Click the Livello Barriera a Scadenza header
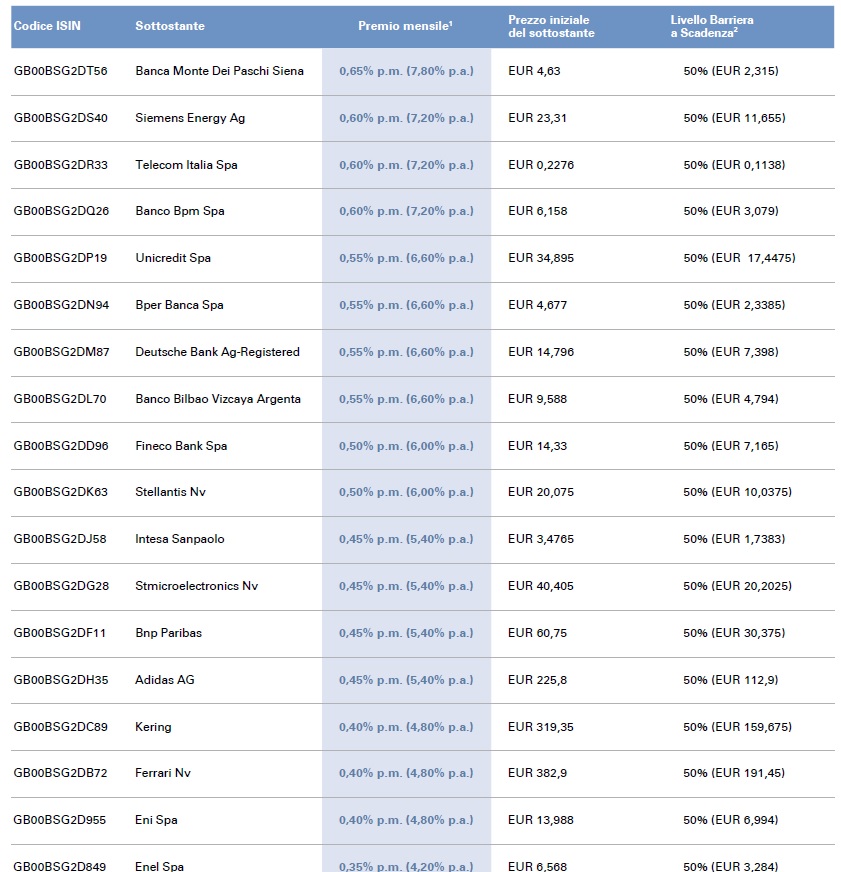Screen dimensions: 841x872 click(712, 26)
